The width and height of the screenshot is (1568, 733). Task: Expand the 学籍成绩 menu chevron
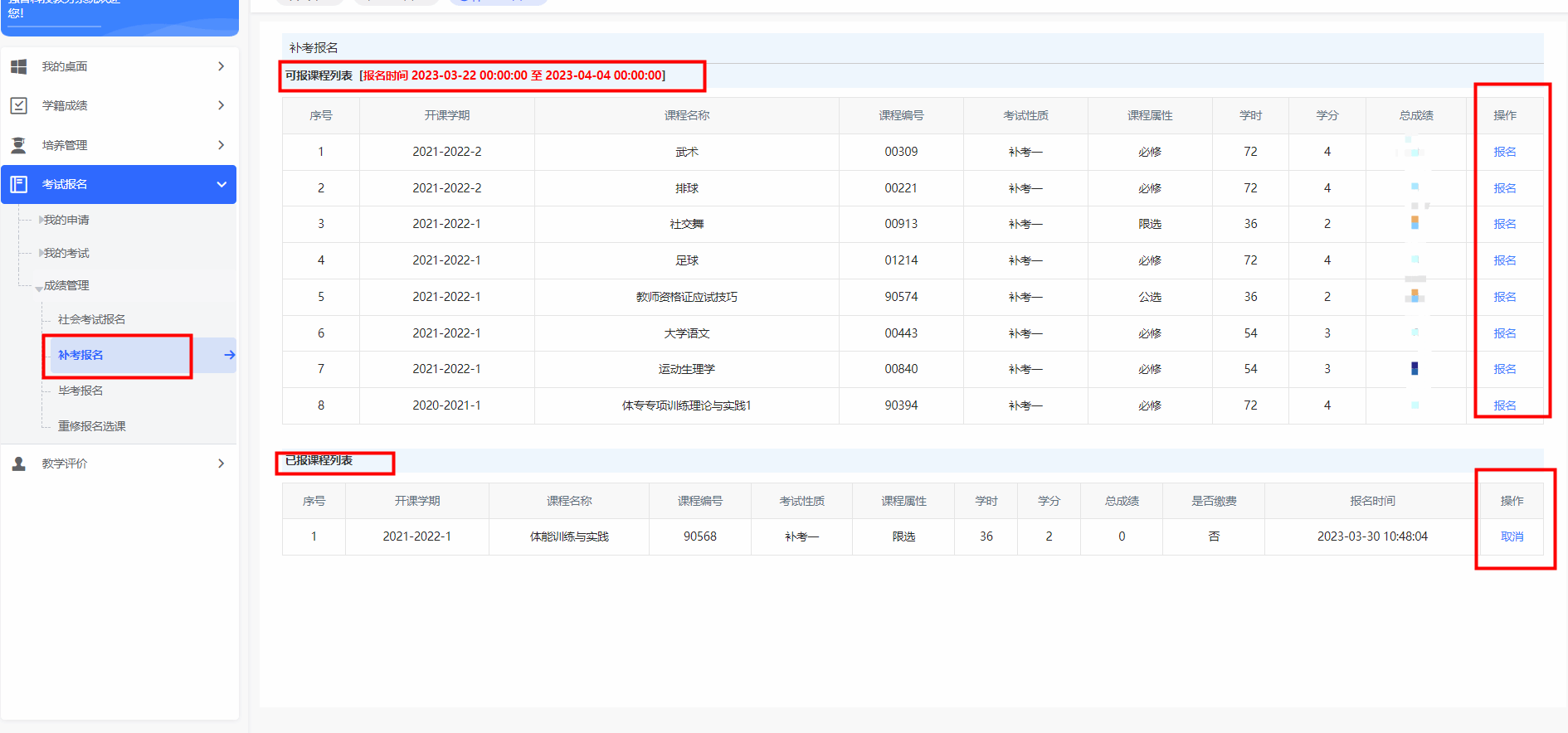[221, 105]
